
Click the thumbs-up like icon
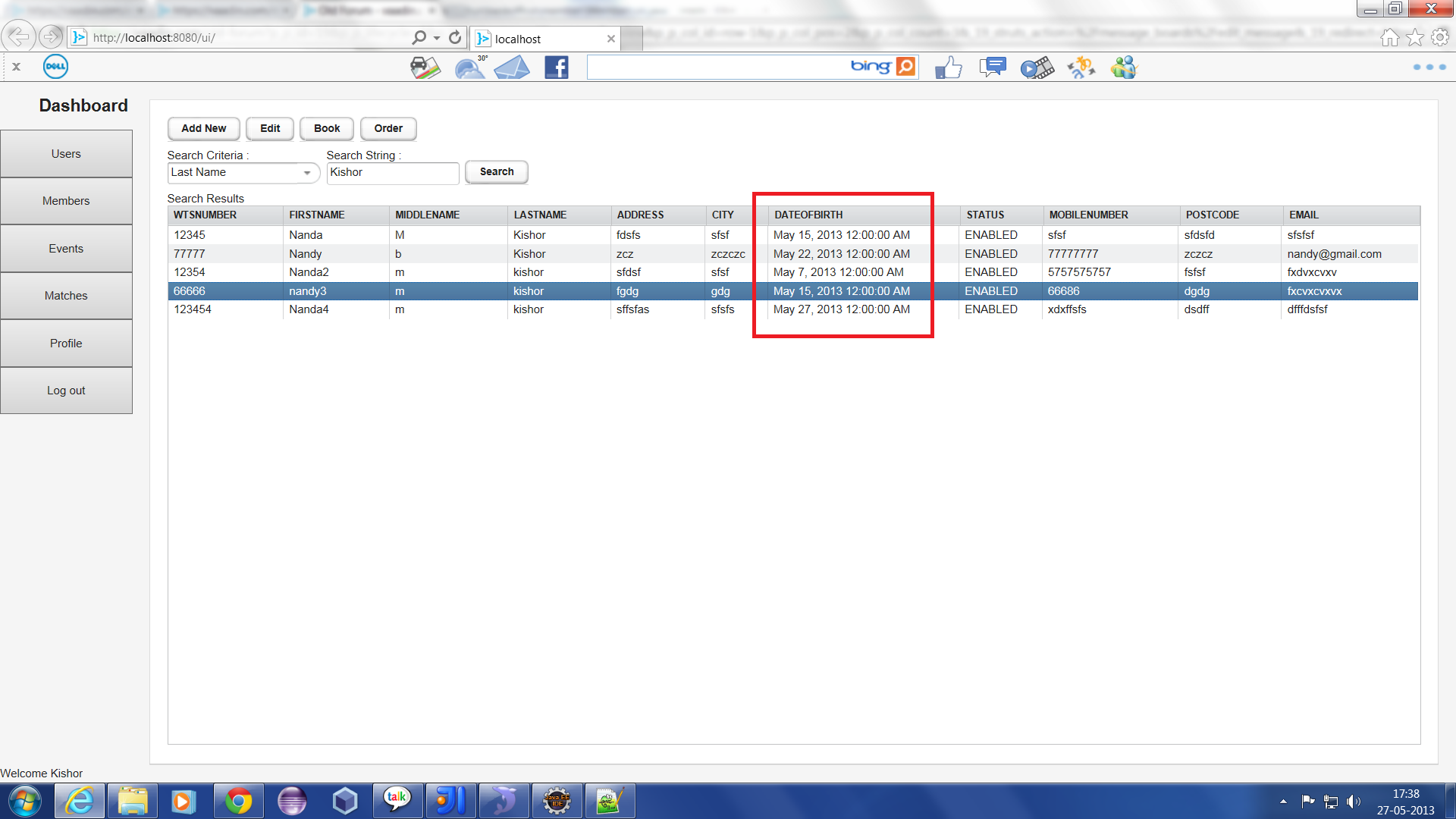[x=948, y=67]
